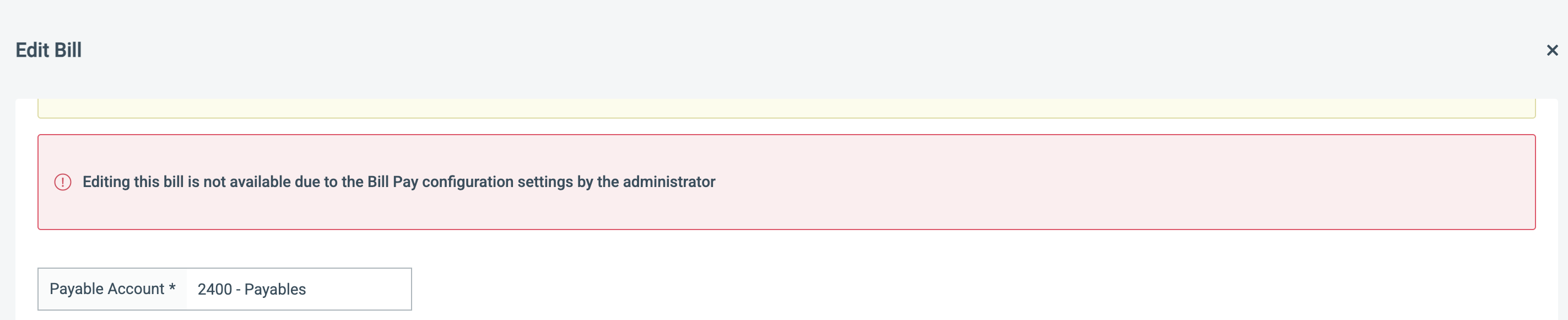Click the '2400' account number text
This screenshot has width=1568, height=320.
pos(215,289)
